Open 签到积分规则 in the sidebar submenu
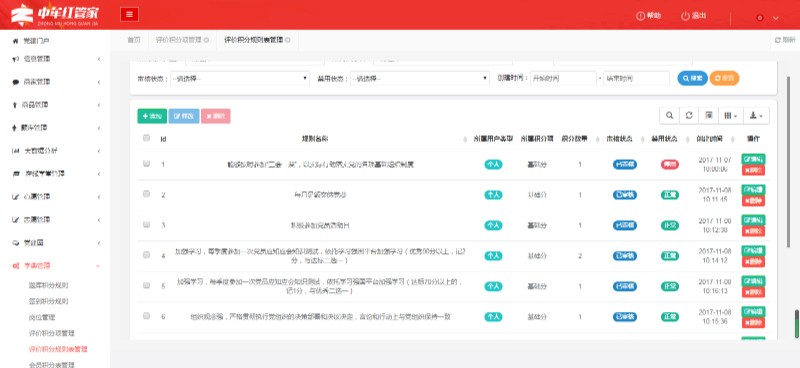 [x=48, y=302]
